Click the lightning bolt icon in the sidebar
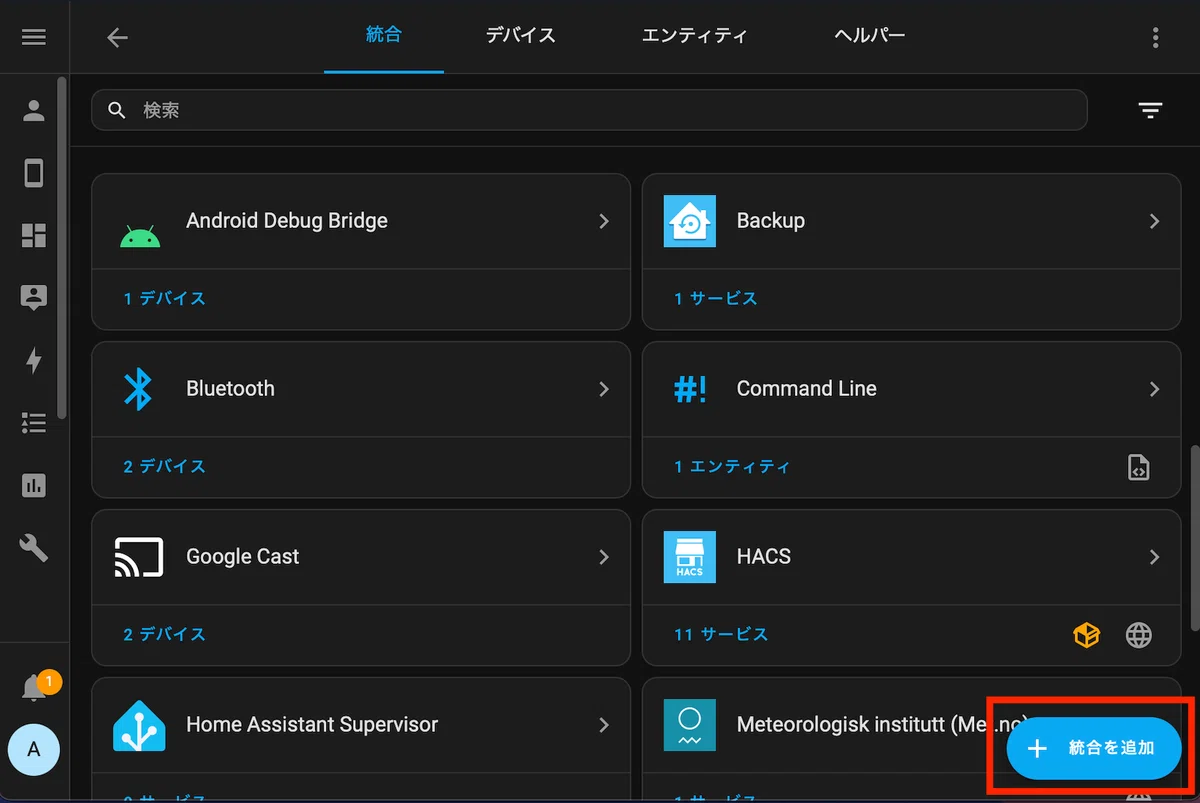Screen dimensions: 1200x803 coord(34,361)
